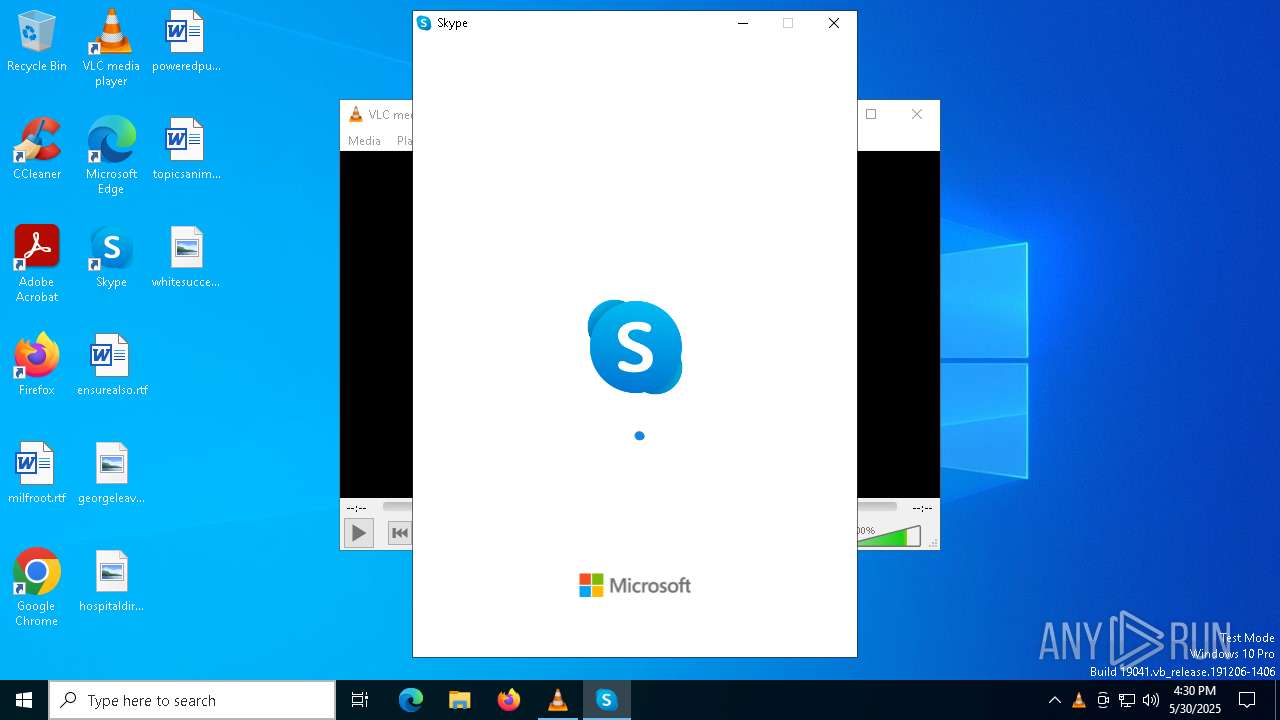This screenshot has height=720, width=1280.
Task: Close the VLC media player window
Action: (917, 114)
